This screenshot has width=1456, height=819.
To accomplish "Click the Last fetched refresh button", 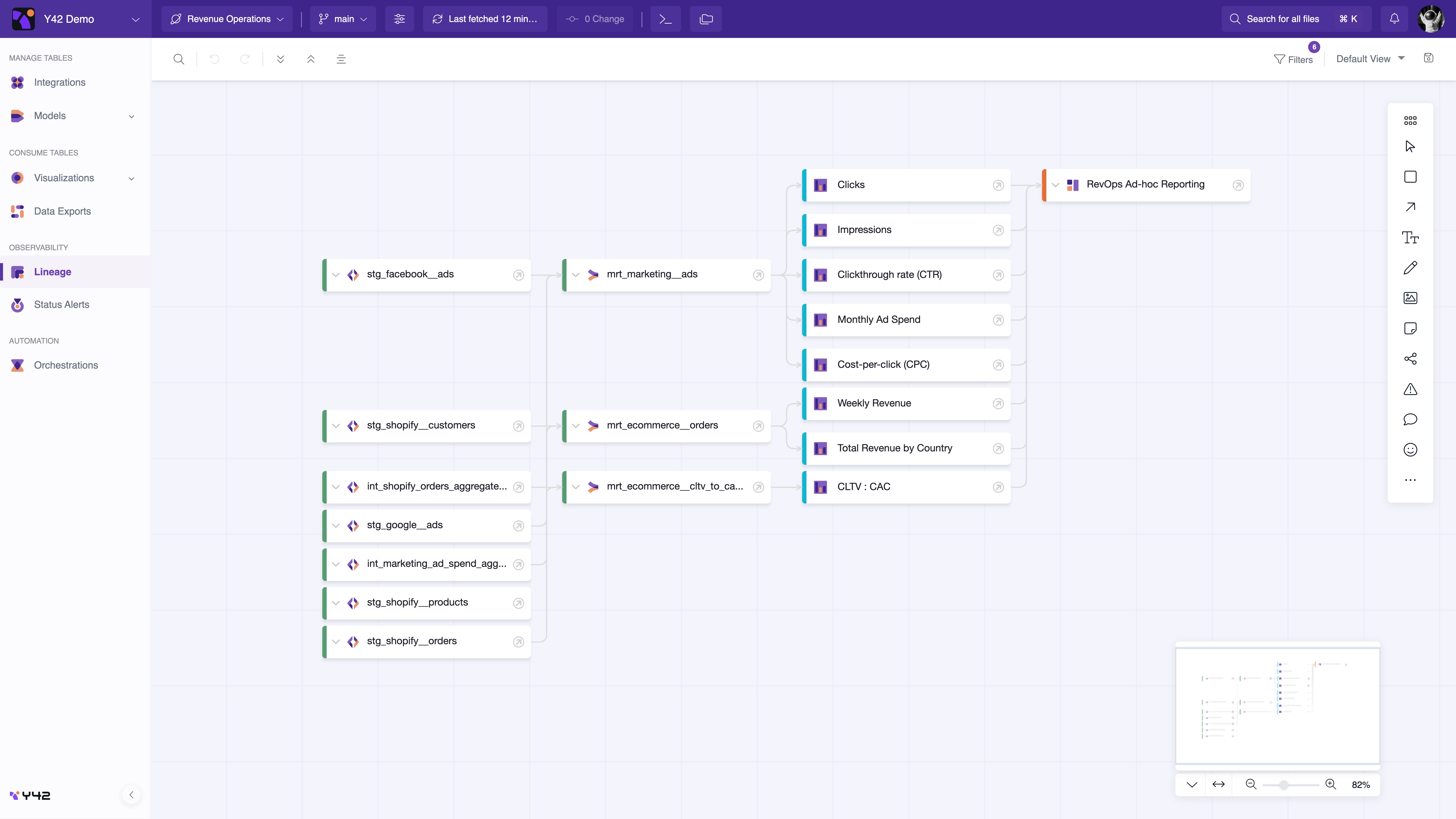I will (x=485, y=19).
